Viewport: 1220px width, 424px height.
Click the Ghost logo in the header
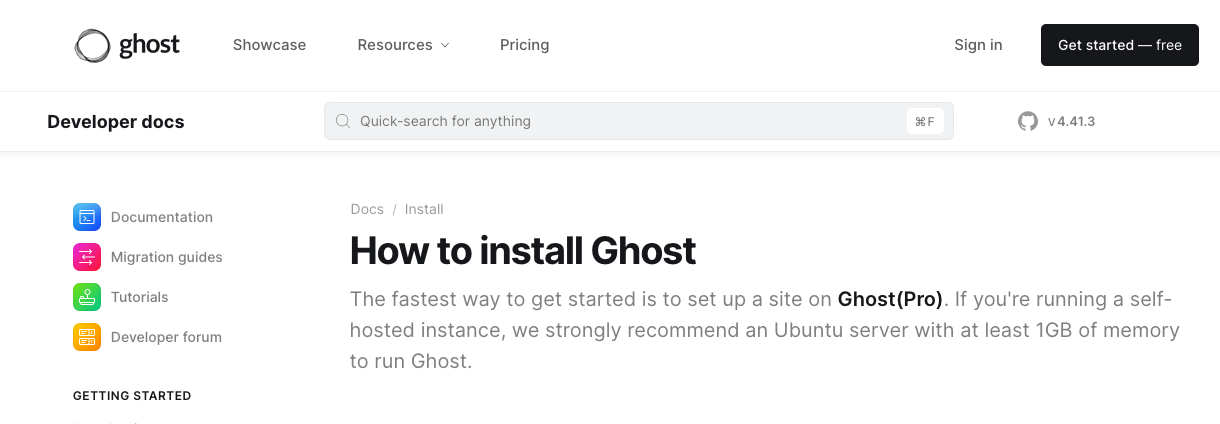coord(127,45)
